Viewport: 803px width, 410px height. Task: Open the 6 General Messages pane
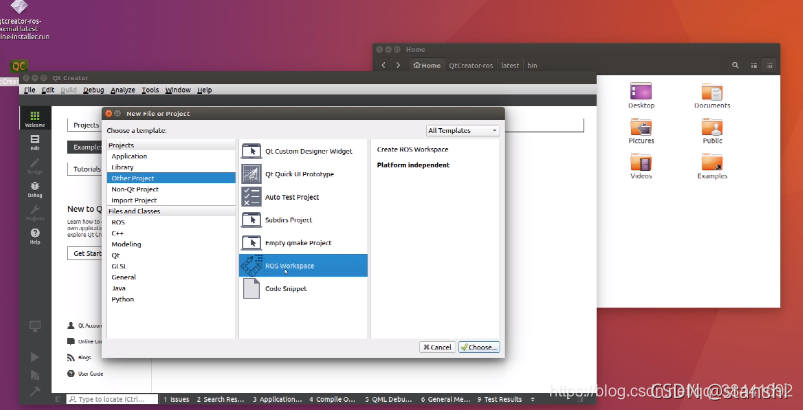[x=445, y=399]
